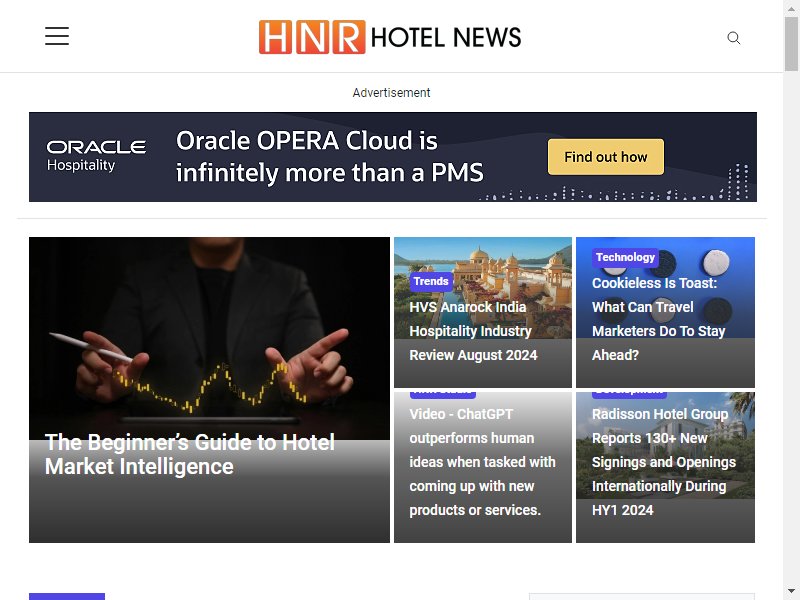Open The Beginner's Guide to Hotel Market Intelligence
This screenshot has width=800, height=600.
190,454
